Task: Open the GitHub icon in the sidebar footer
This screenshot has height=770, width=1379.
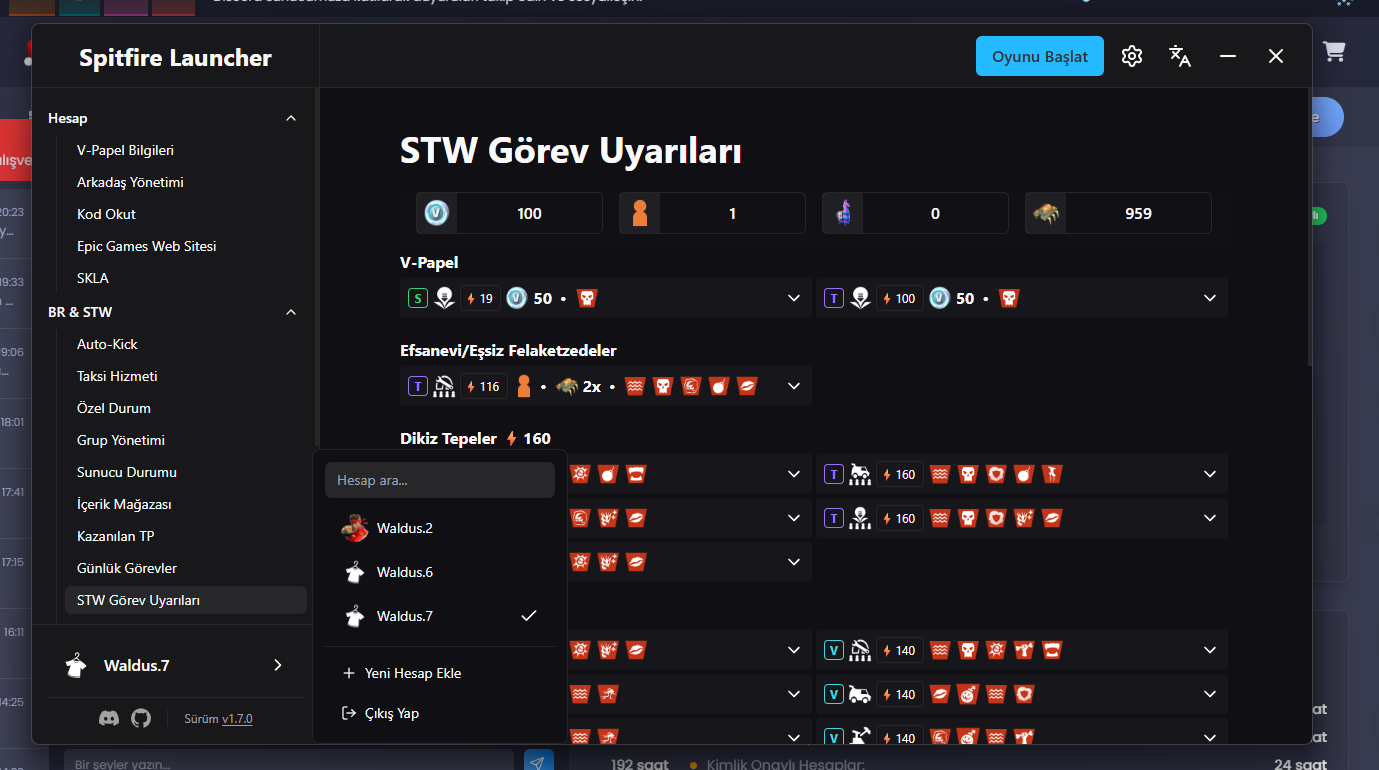Action: [x=141, y=718]
